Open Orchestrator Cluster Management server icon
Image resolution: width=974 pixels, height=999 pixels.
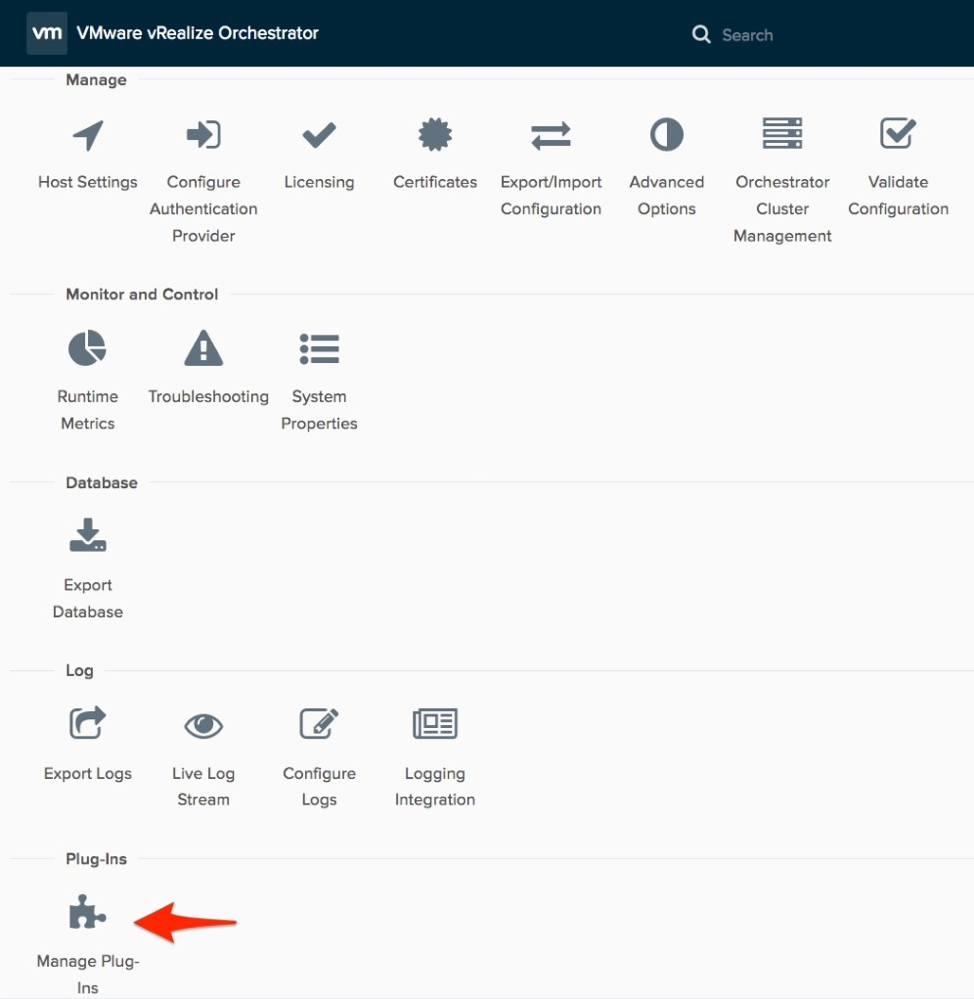tap(782, 134)
